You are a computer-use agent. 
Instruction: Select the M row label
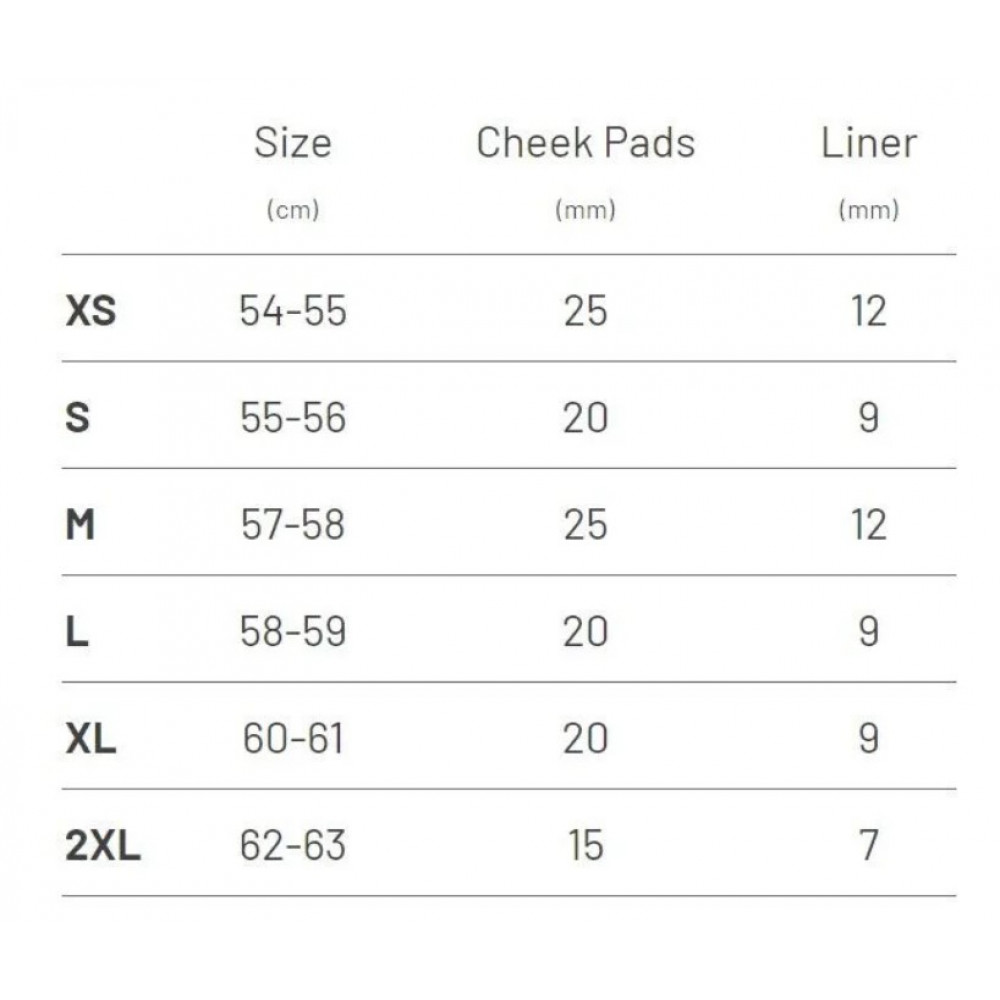(80, 525)
